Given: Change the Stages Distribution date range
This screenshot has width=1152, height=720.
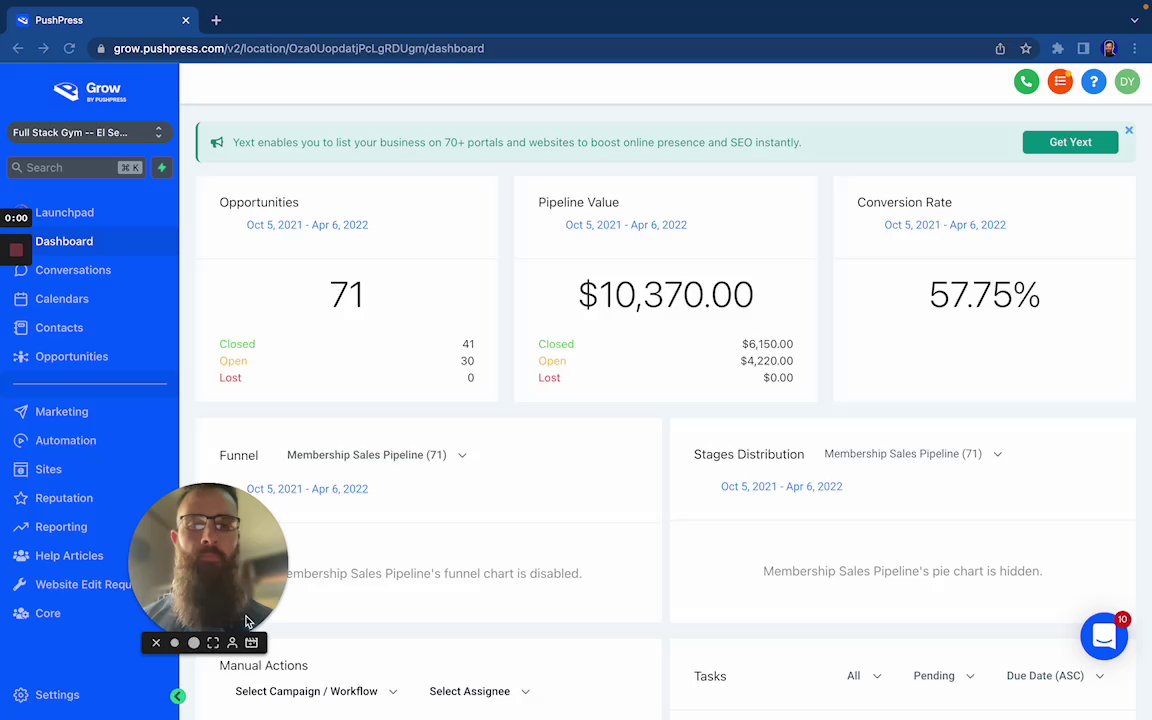Looking at the screenshot, I should point(782,486).
